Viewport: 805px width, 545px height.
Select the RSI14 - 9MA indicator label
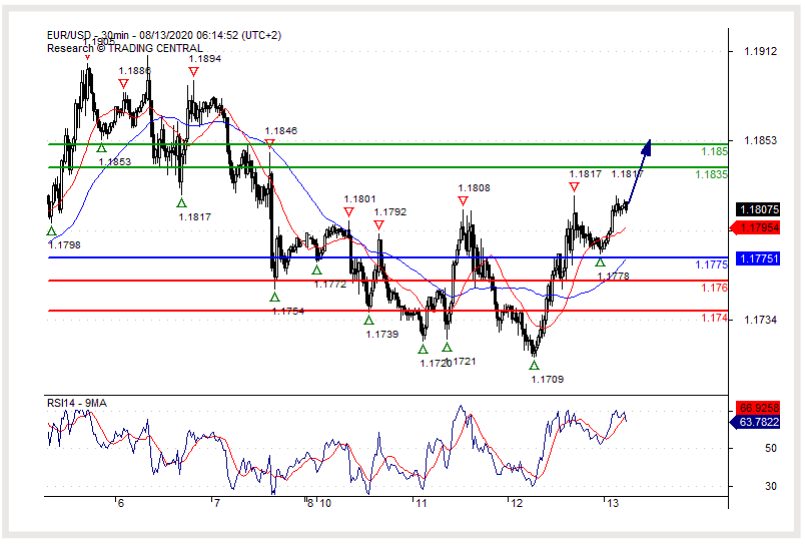tap(76, 403)
